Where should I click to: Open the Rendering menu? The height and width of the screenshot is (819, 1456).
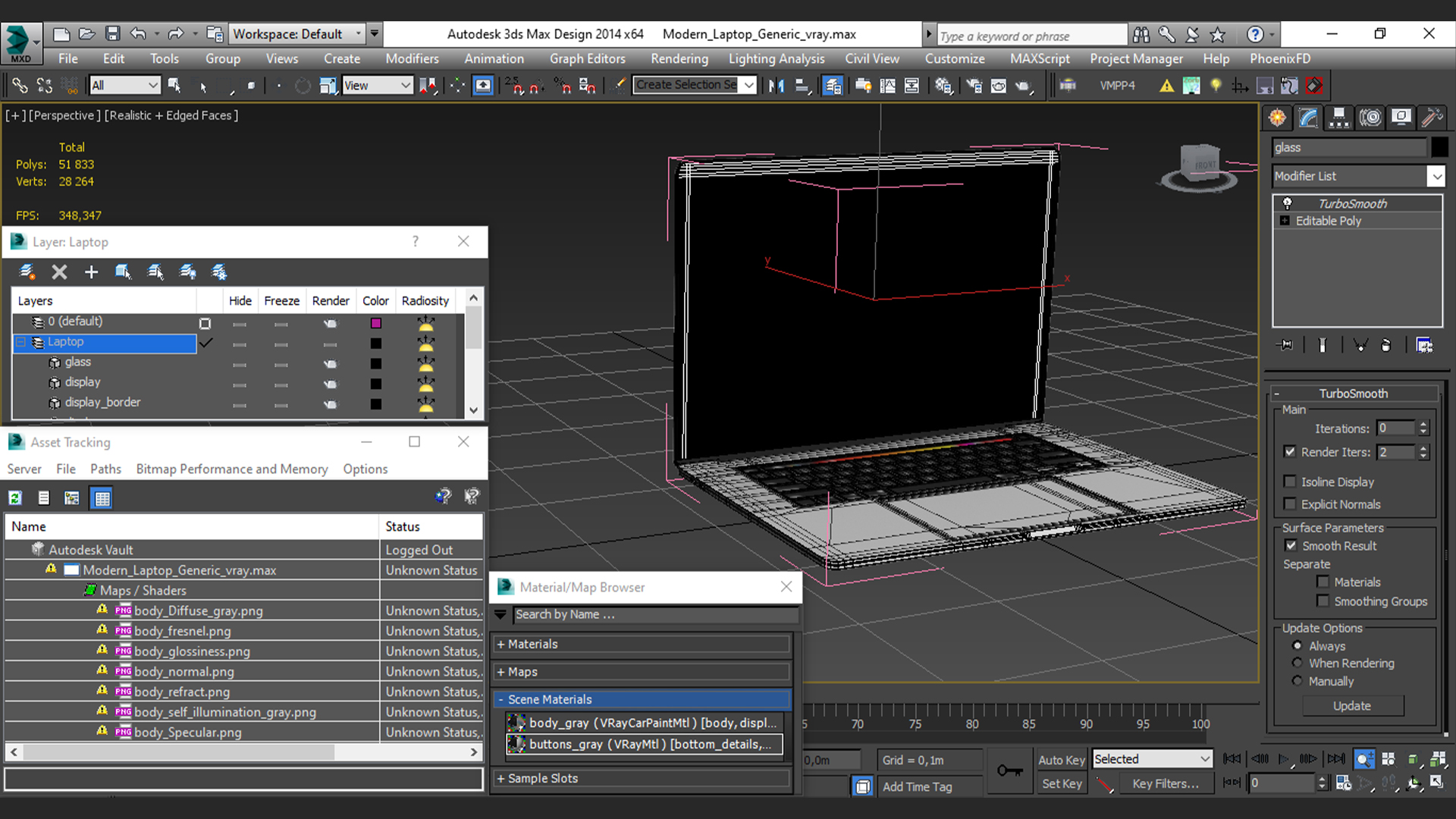[680, 58]
